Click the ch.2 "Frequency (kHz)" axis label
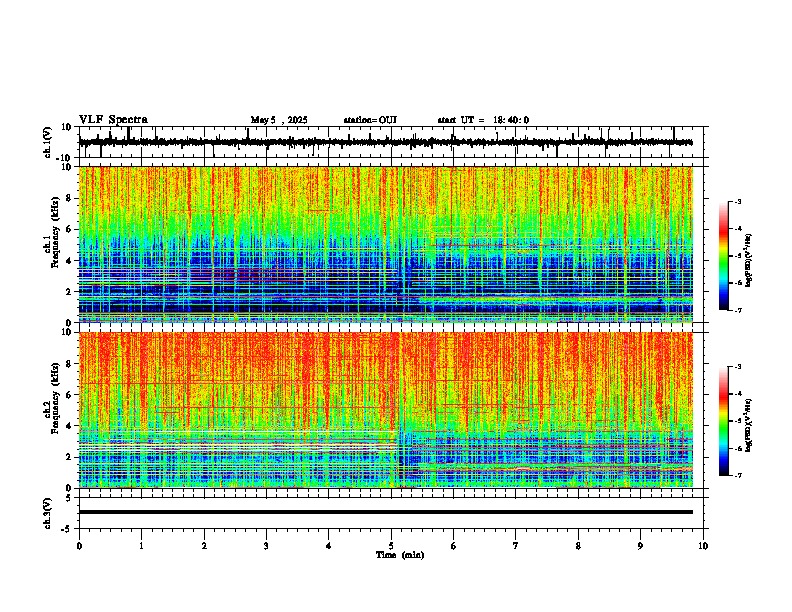 [55, 398]
